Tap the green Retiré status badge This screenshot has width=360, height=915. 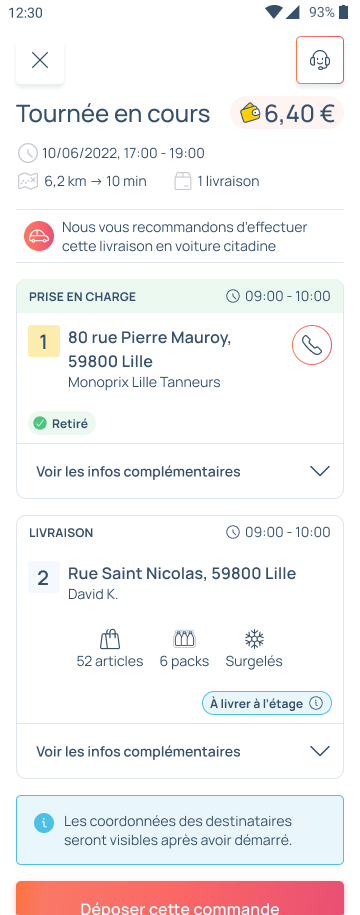(62, 424)
